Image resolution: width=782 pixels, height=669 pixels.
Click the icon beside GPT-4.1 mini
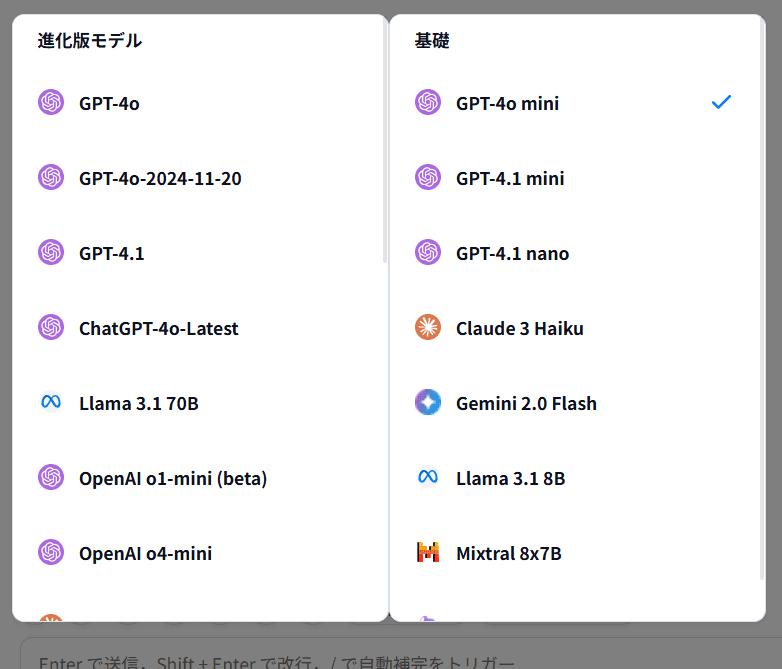428,177
